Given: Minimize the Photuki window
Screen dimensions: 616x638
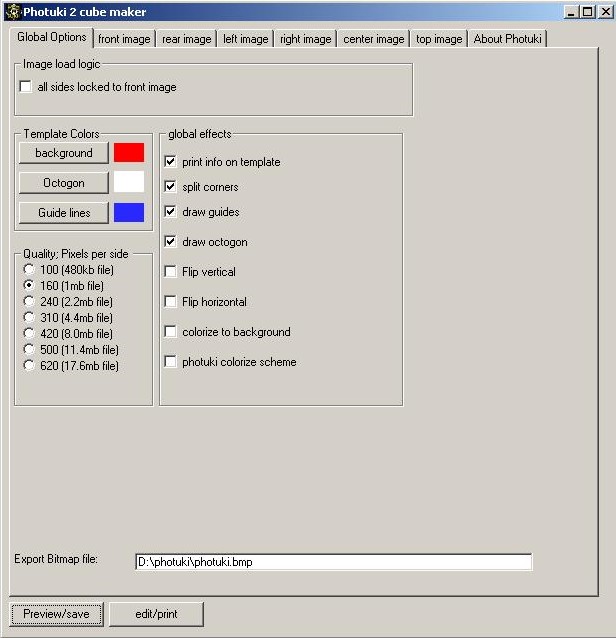Looking at the screenshot, I should (x=571, y=12).
